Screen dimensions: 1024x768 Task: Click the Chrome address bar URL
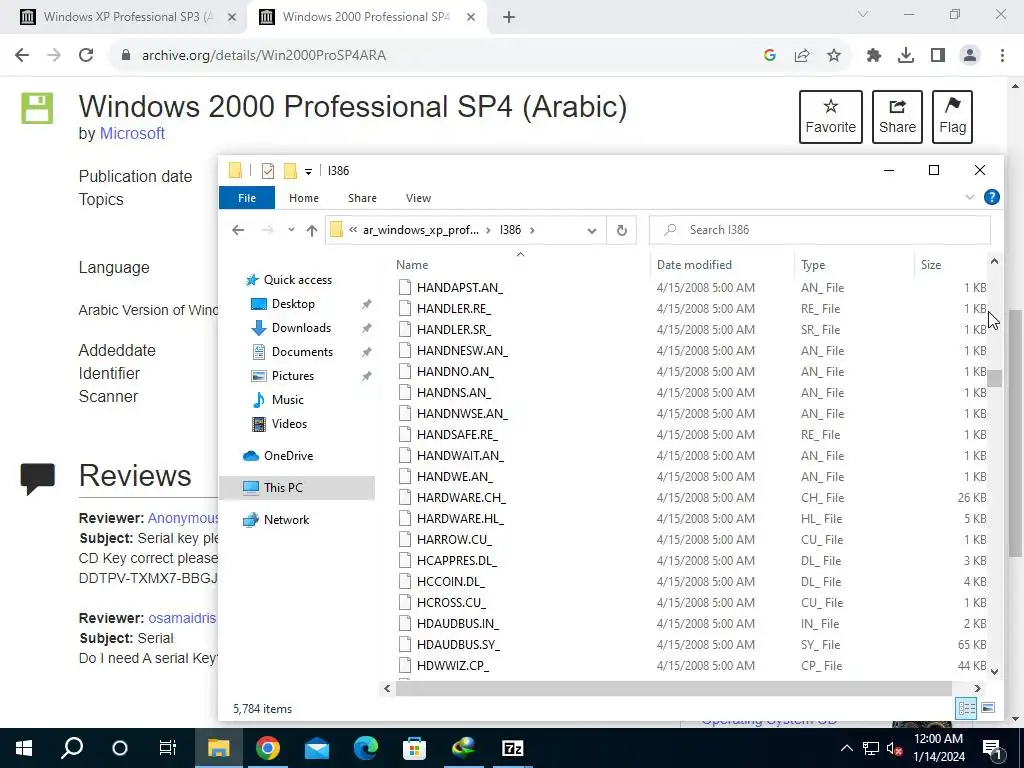[264, 56]
